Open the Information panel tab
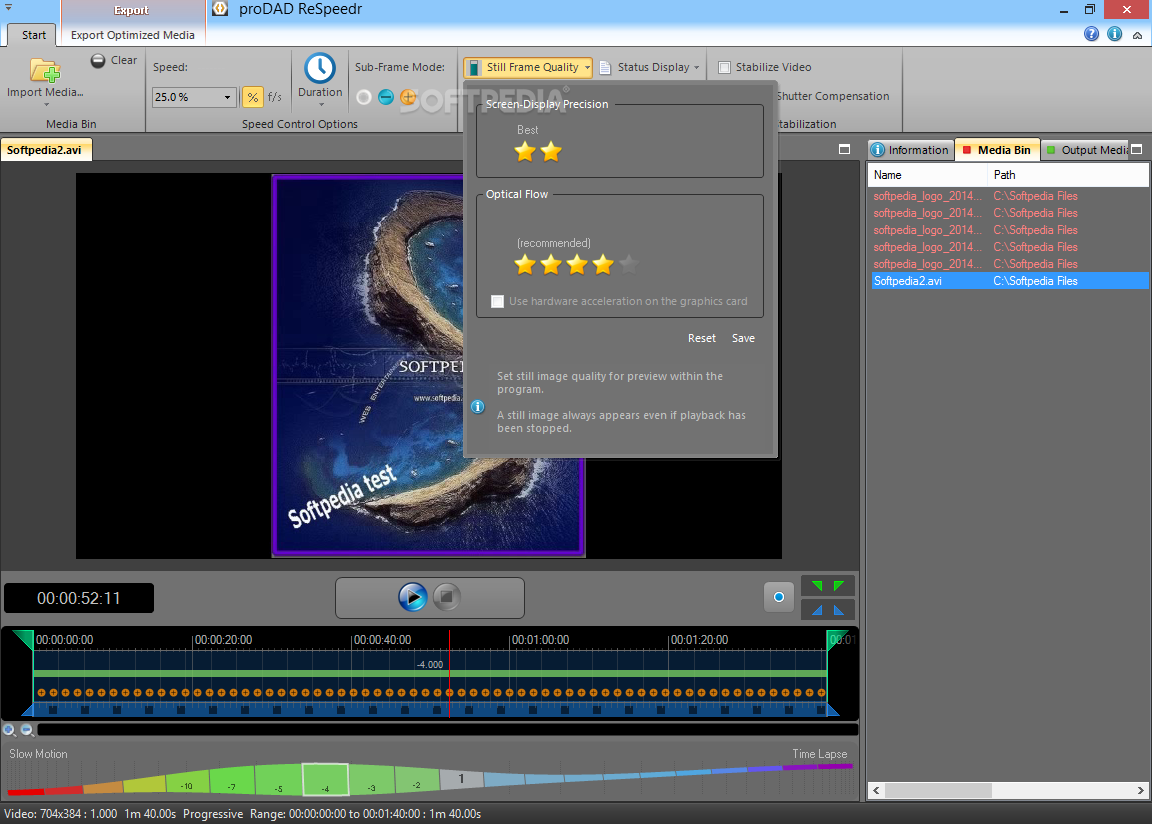 [910, 150]
